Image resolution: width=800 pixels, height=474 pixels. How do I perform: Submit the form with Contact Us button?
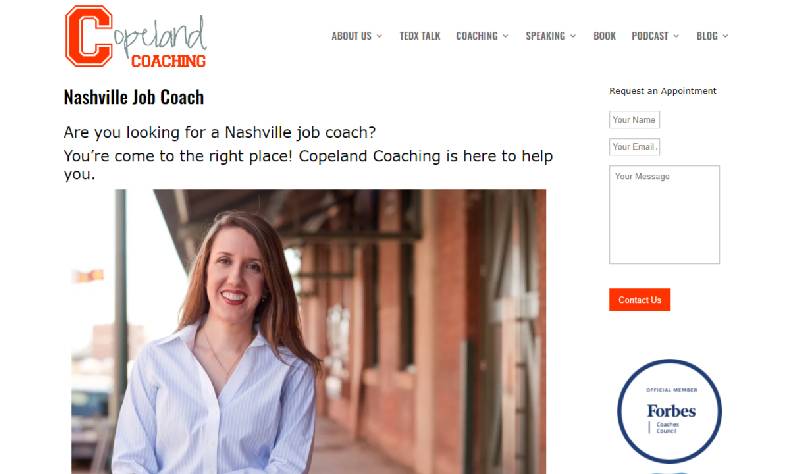pos(639,300)
